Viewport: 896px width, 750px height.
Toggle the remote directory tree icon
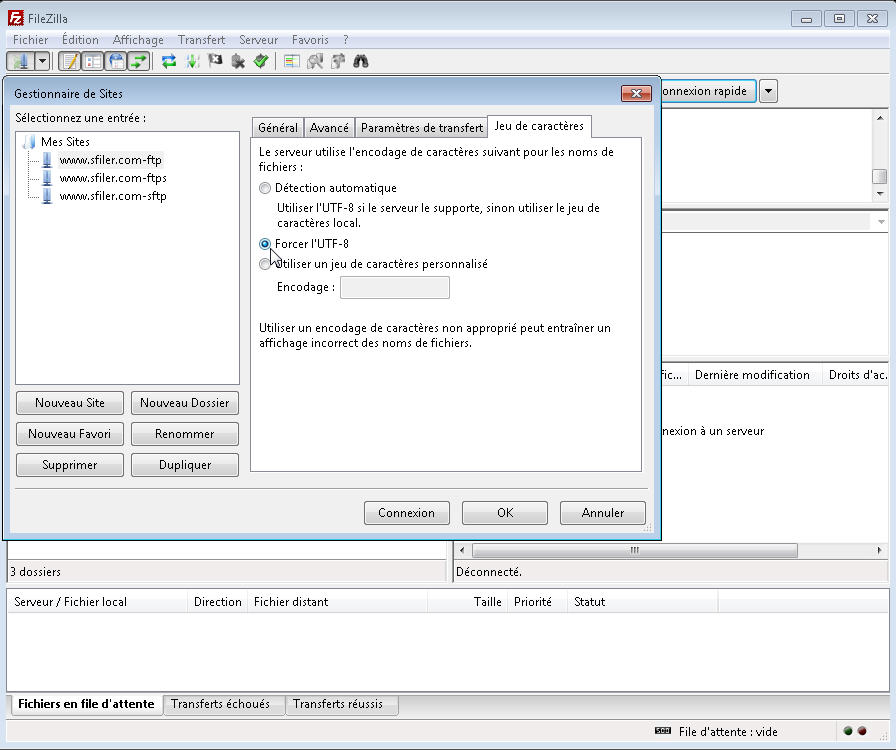(x=116, y=61)
